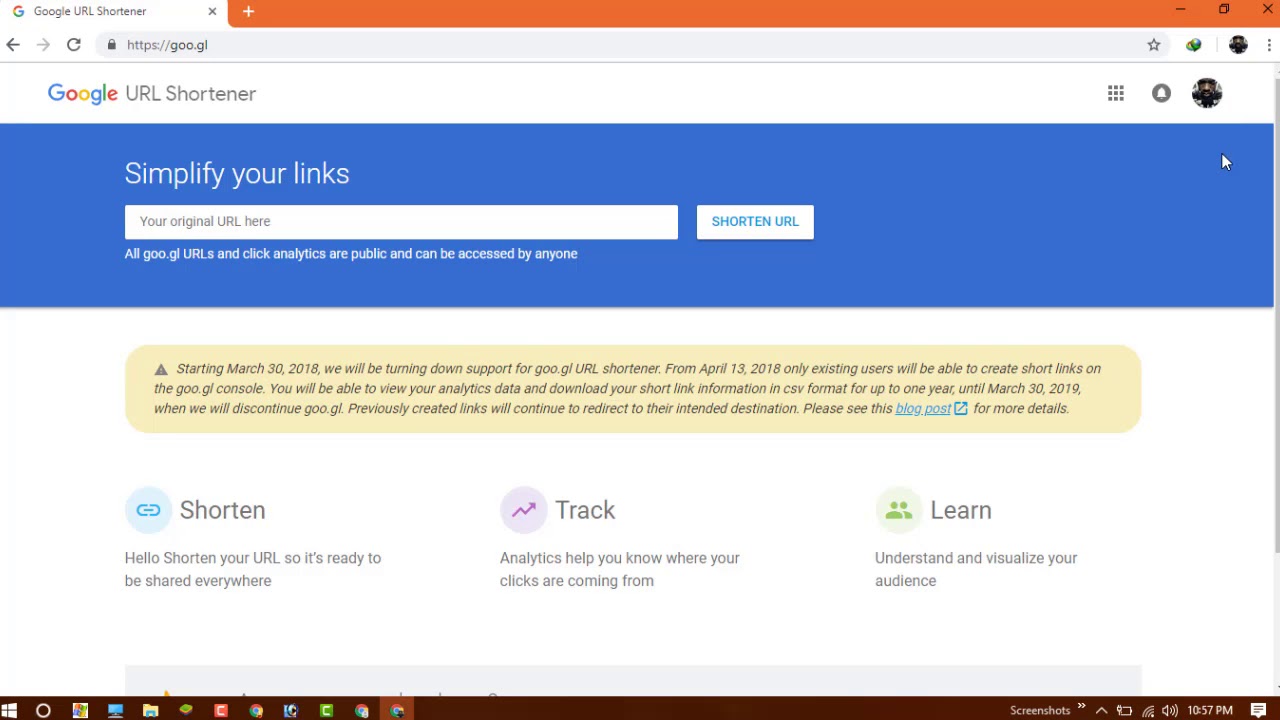Open the volume control in tray
Viewport: 1280px width, 720px height.
pyautogui.click(x=1169, y=711)
